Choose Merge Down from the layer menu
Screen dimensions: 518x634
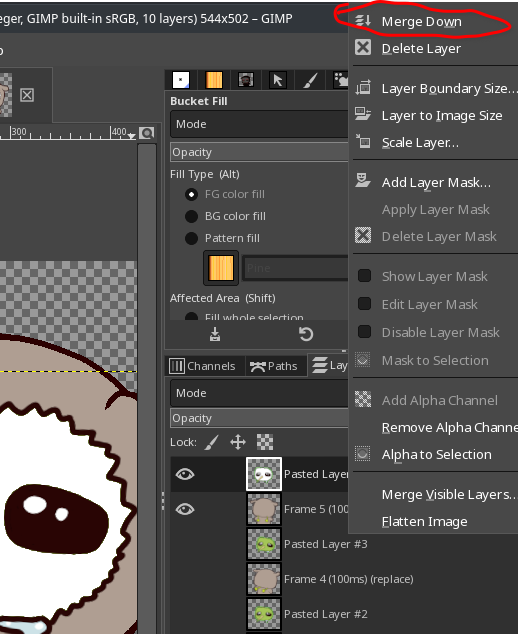click(433, 21)
